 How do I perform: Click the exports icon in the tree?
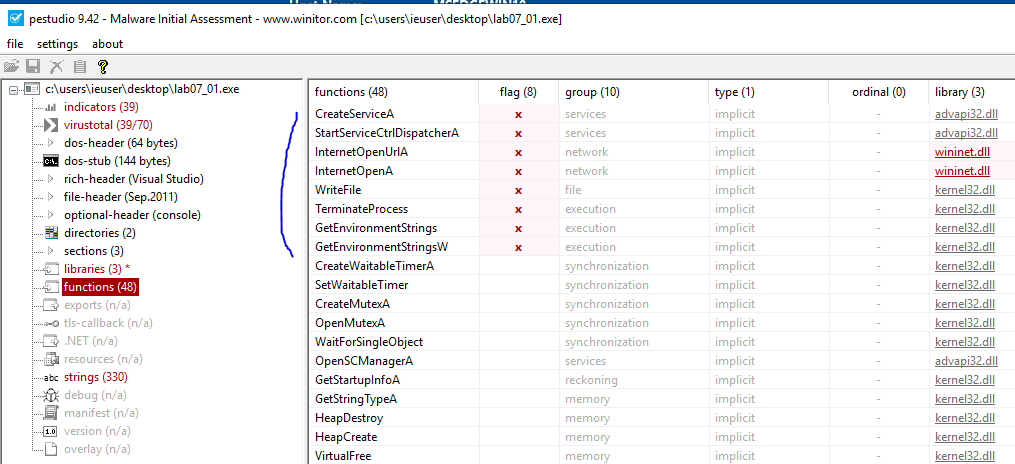50,305
